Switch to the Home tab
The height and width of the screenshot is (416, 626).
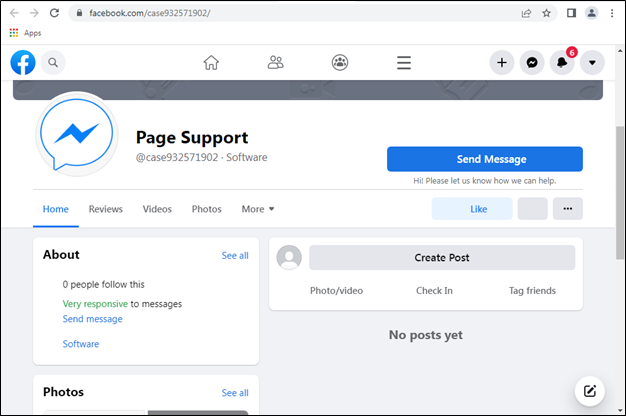click(55, 209)
